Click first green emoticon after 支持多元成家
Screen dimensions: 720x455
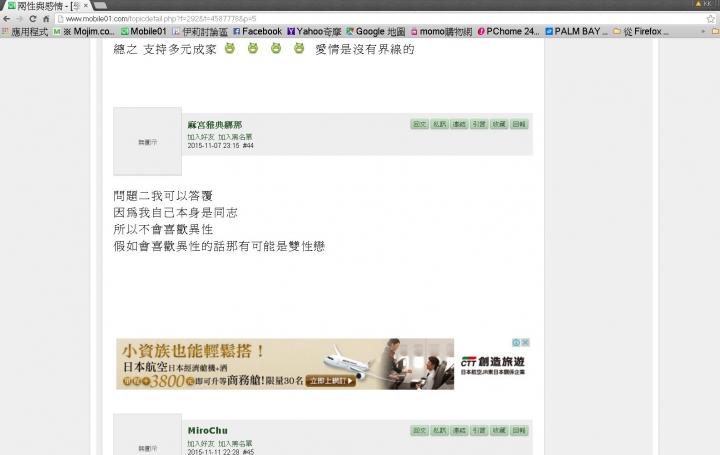(x=230, y=48)
